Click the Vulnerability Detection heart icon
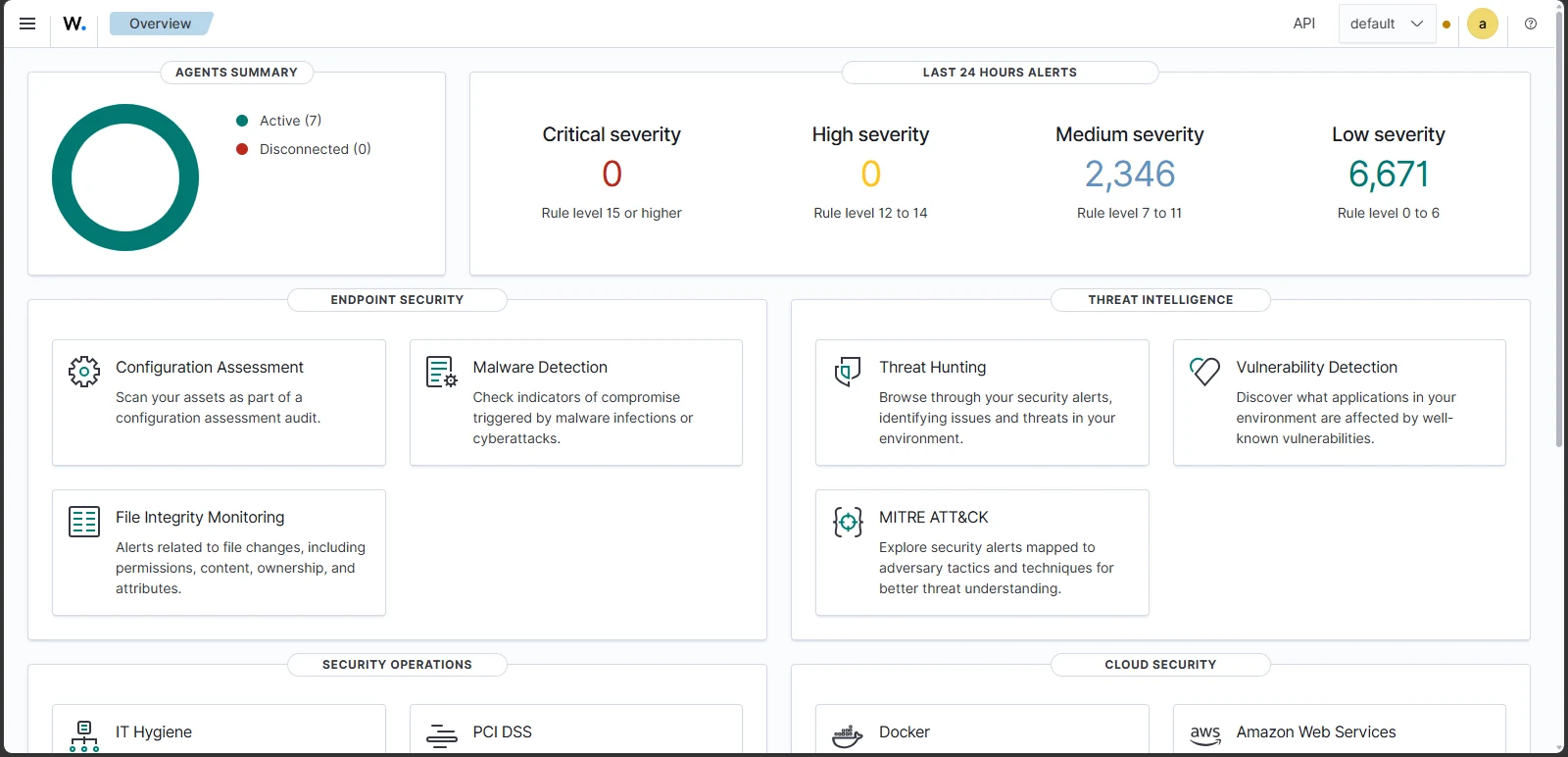 1204,372
